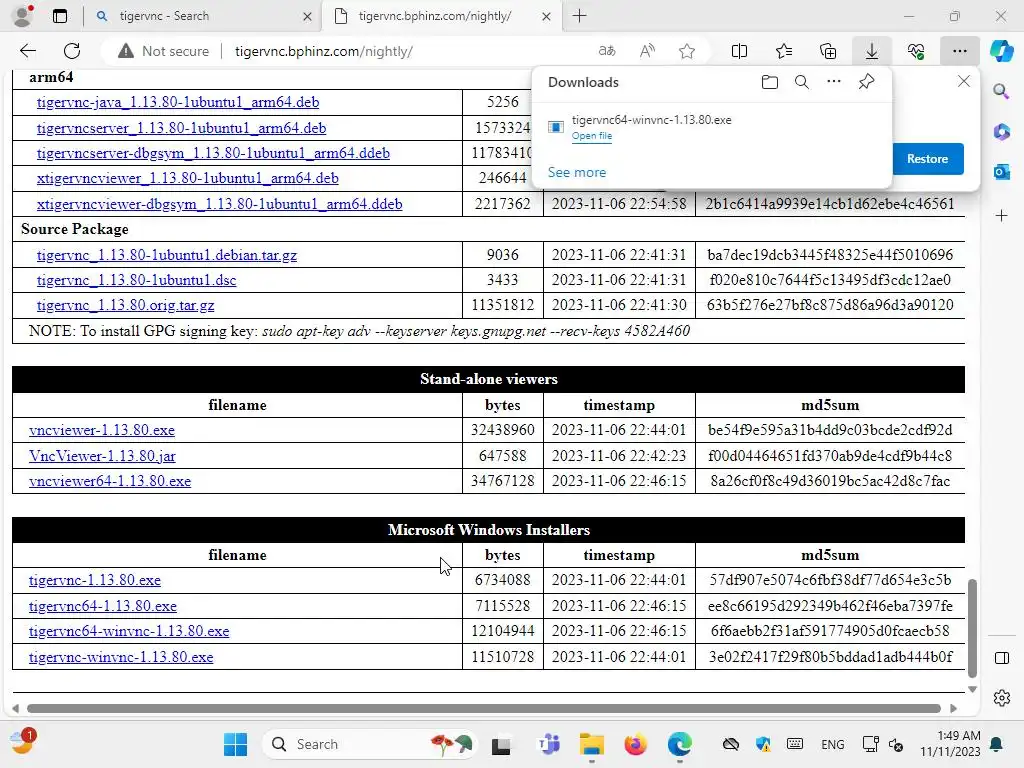Open browser profile avatar
Image resolution: width=1024 pixels, height=768 pixels.
pyautogui.click(x=24, y=16)
